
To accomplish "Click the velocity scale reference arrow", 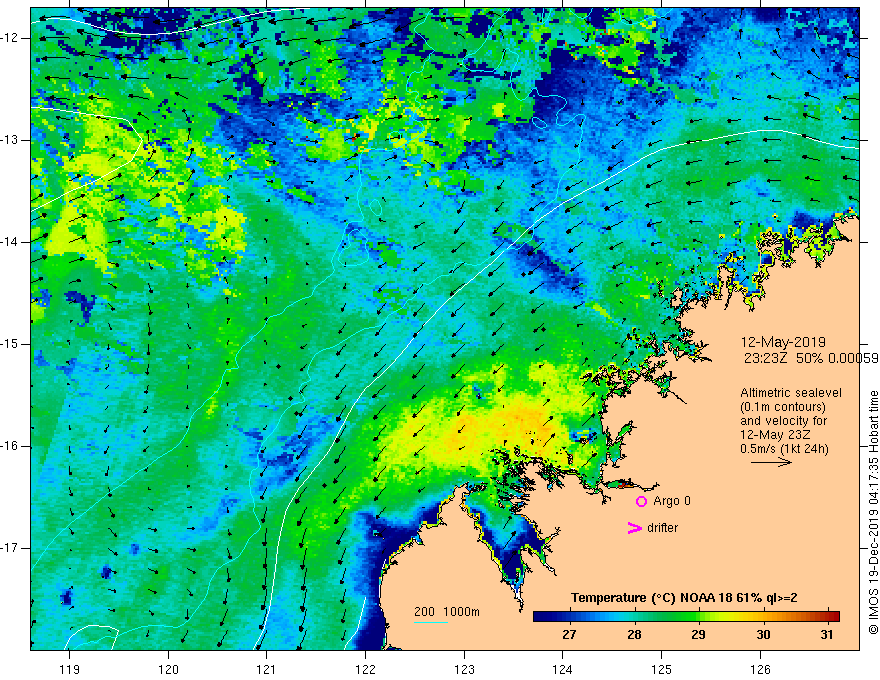I will [x=771, y=462].
